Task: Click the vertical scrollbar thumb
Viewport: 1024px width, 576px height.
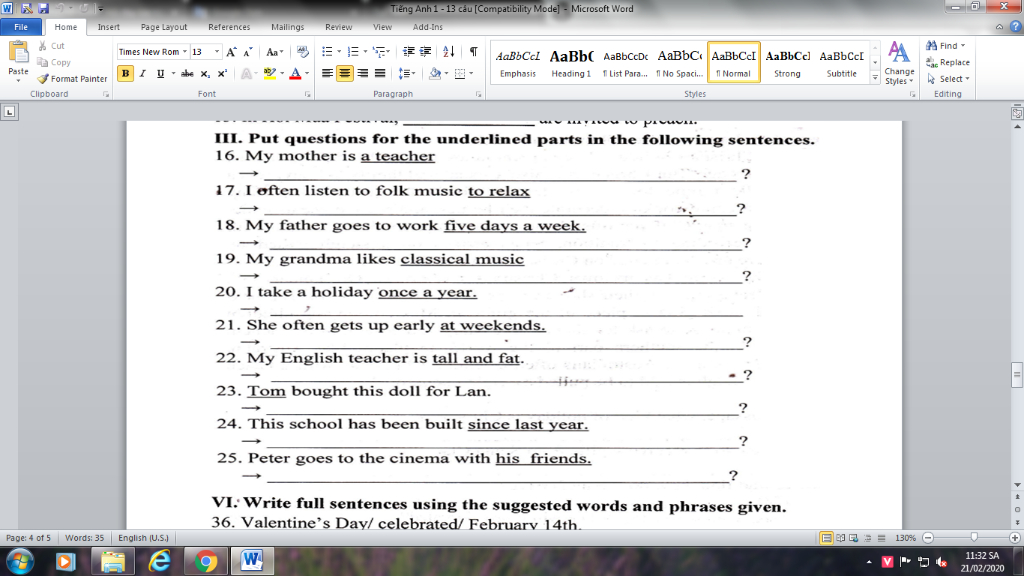Action: 1017,375
